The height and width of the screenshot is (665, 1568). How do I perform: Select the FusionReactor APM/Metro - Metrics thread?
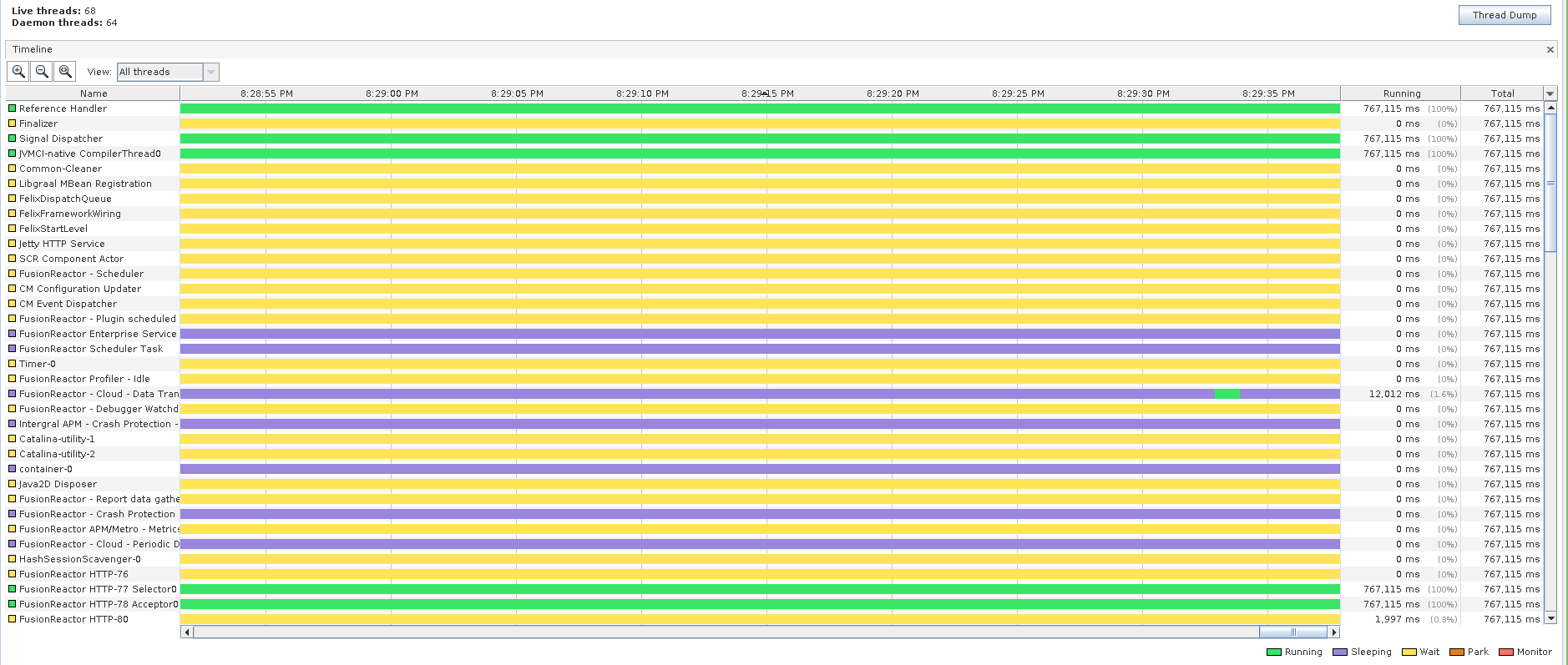(x=99, y=529)
